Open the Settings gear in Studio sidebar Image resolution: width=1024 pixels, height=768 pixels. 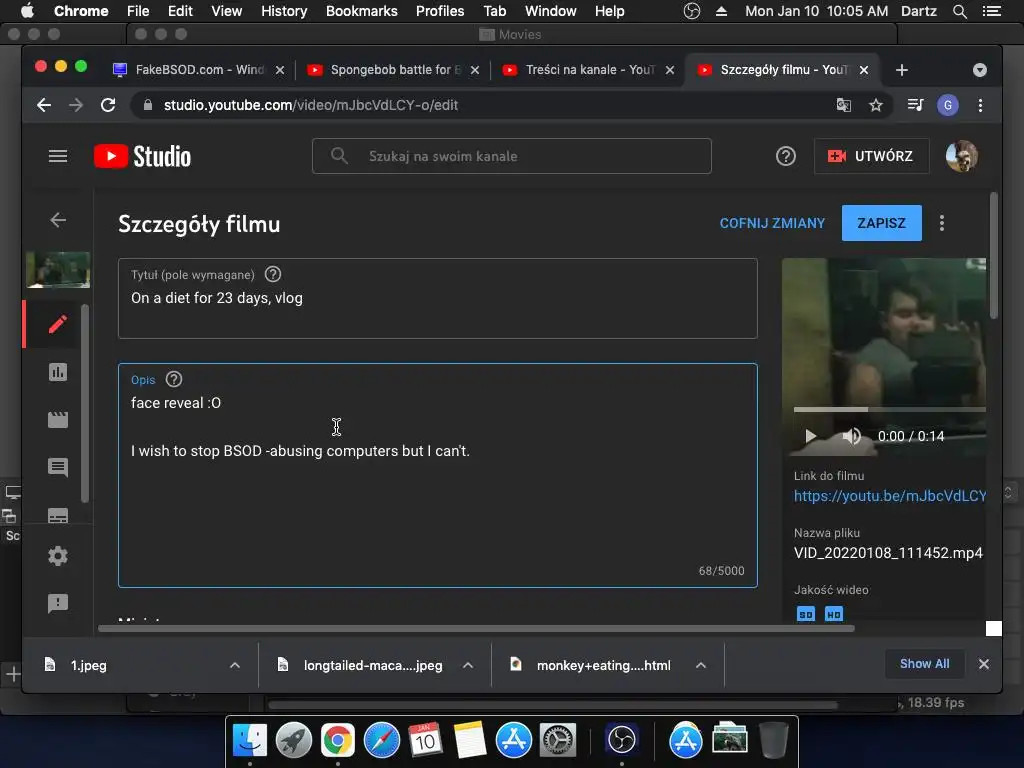click(57, 556)
